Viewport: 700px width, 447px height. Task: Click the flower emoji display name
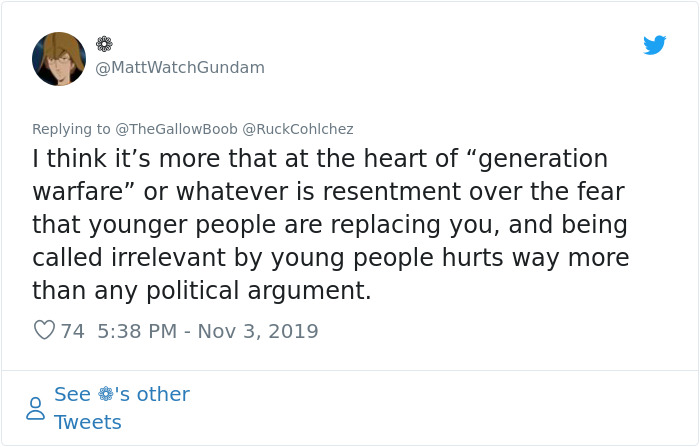pos(104,44)
